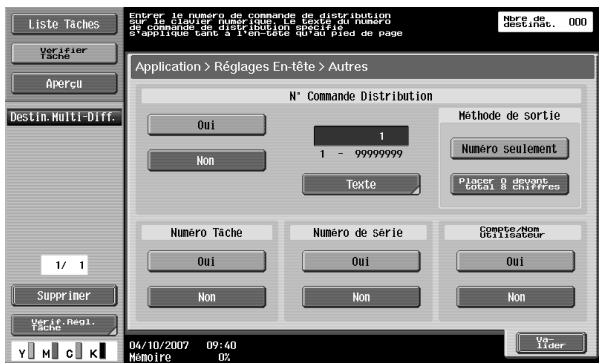The image size is (601, 364).
Task: Choose Numéro seulement output method
Action: tap(509, 149)
